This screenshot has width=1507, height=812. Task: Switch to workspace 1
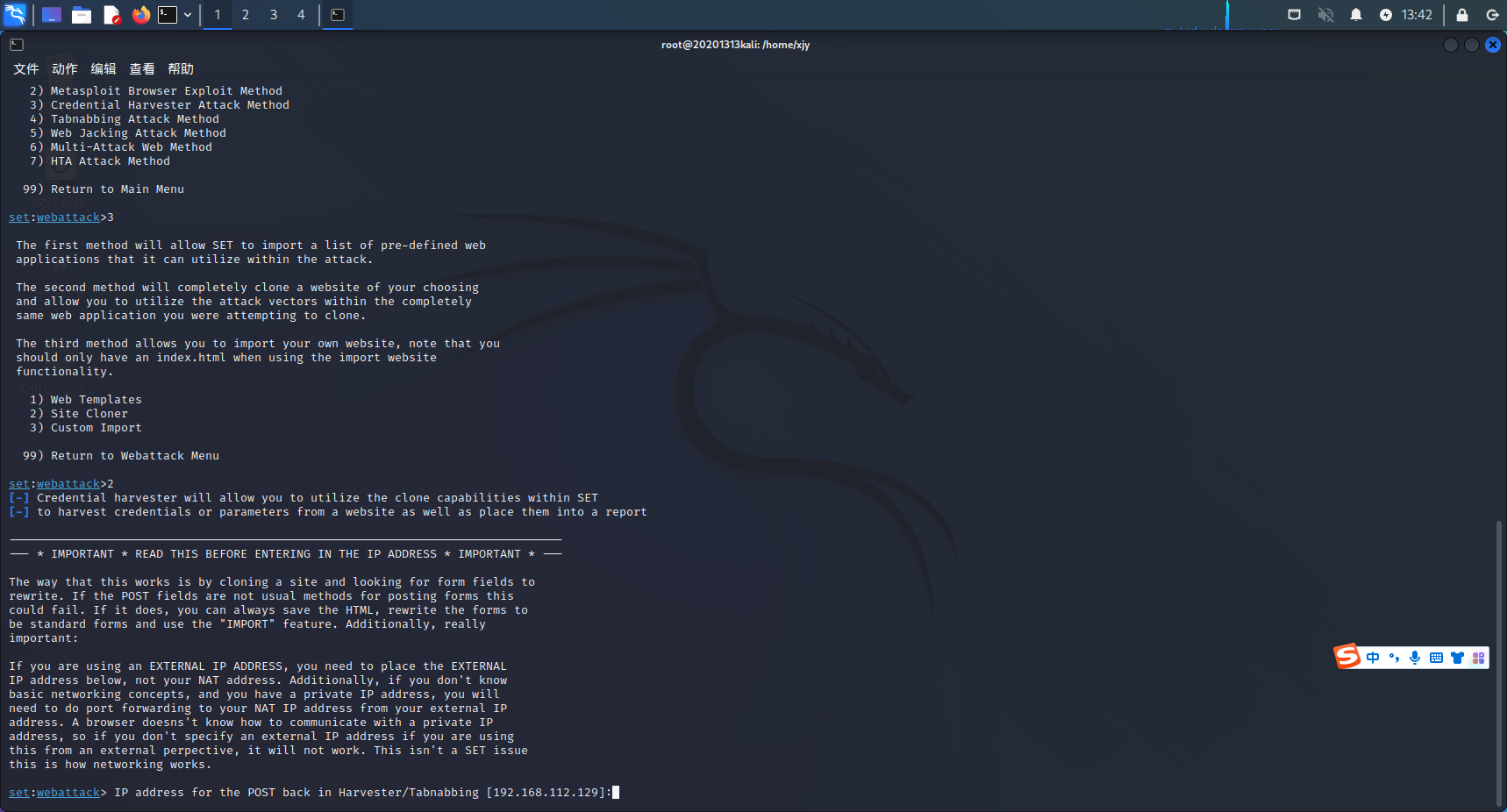218,15
